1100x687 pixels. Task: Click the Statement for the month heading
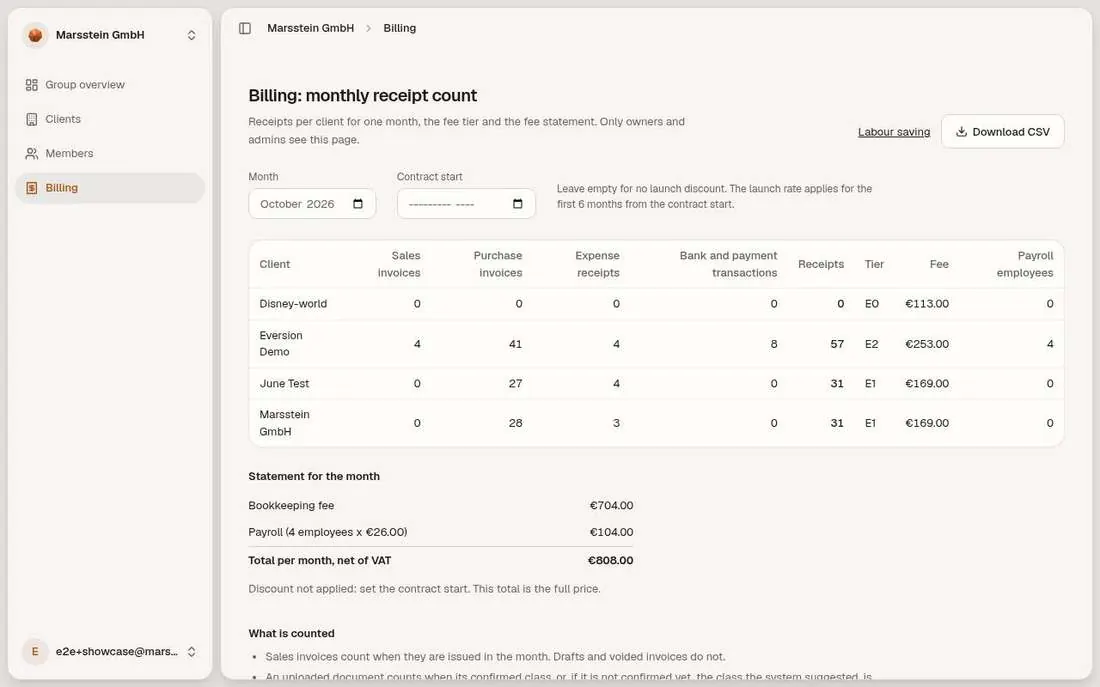tap(314, 476)
